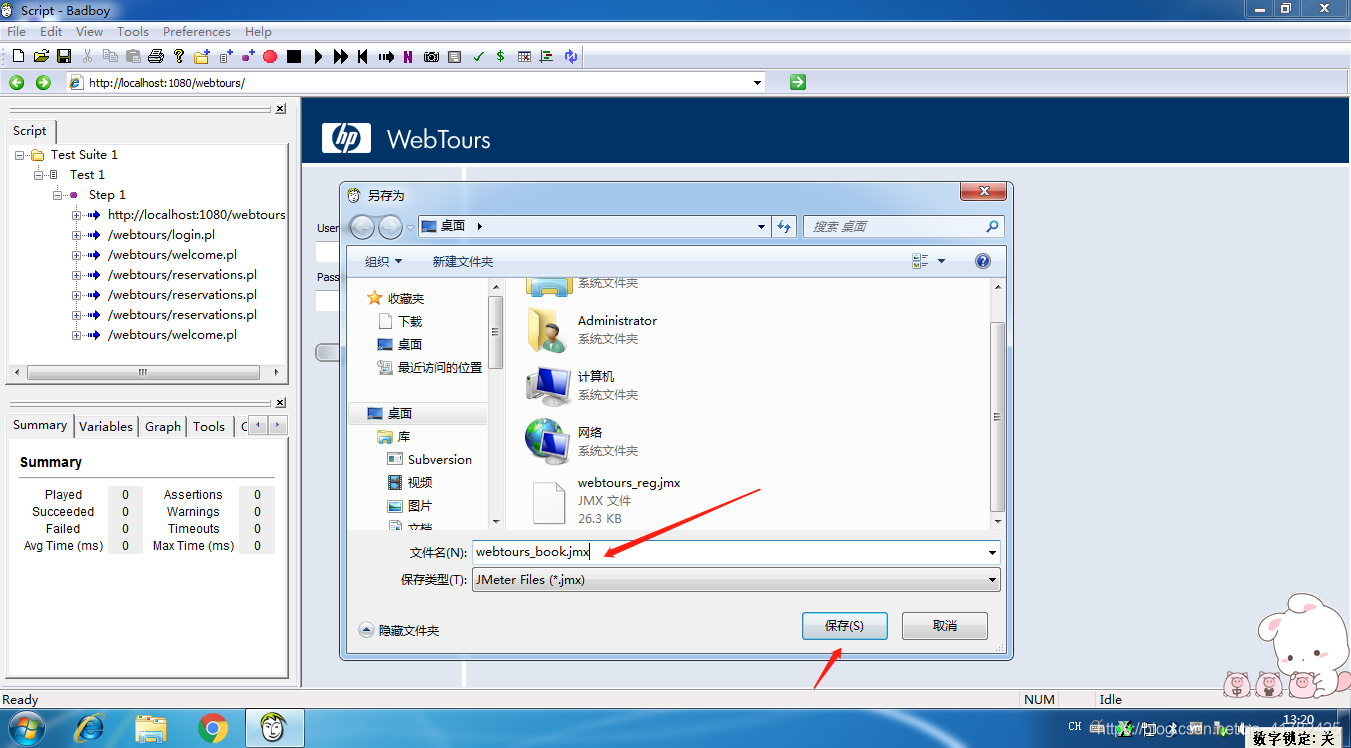1351x748 pixels.
Task: Click the black Stop square button
Action: click(x=294, y=57)
